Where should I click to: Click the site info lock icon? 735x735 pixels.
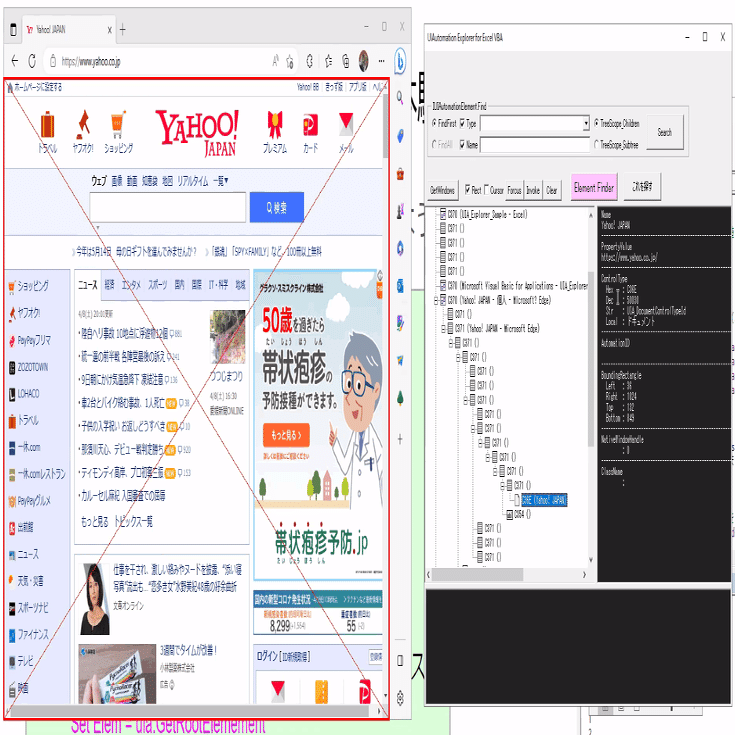(x=53, y=61)
